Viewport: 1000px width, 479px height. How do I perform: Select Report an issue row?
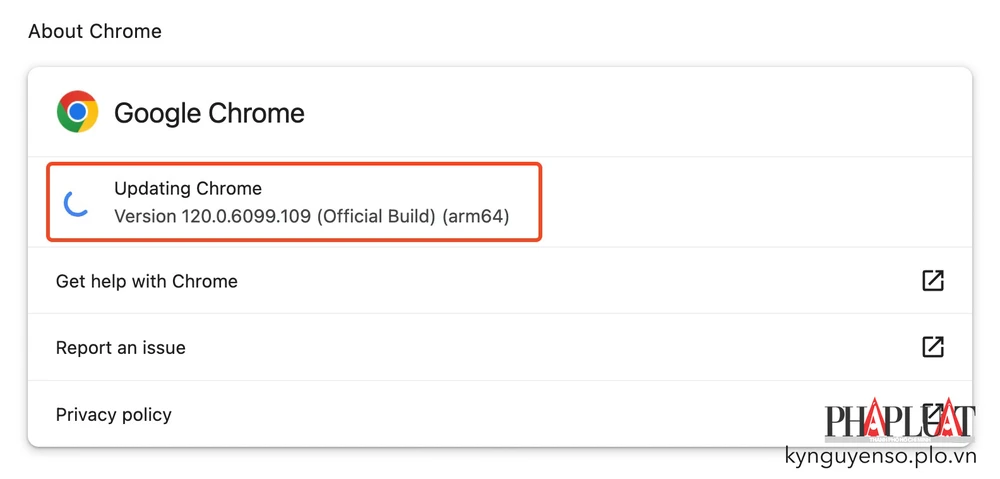pyautogui.click(x=121, y=348)
